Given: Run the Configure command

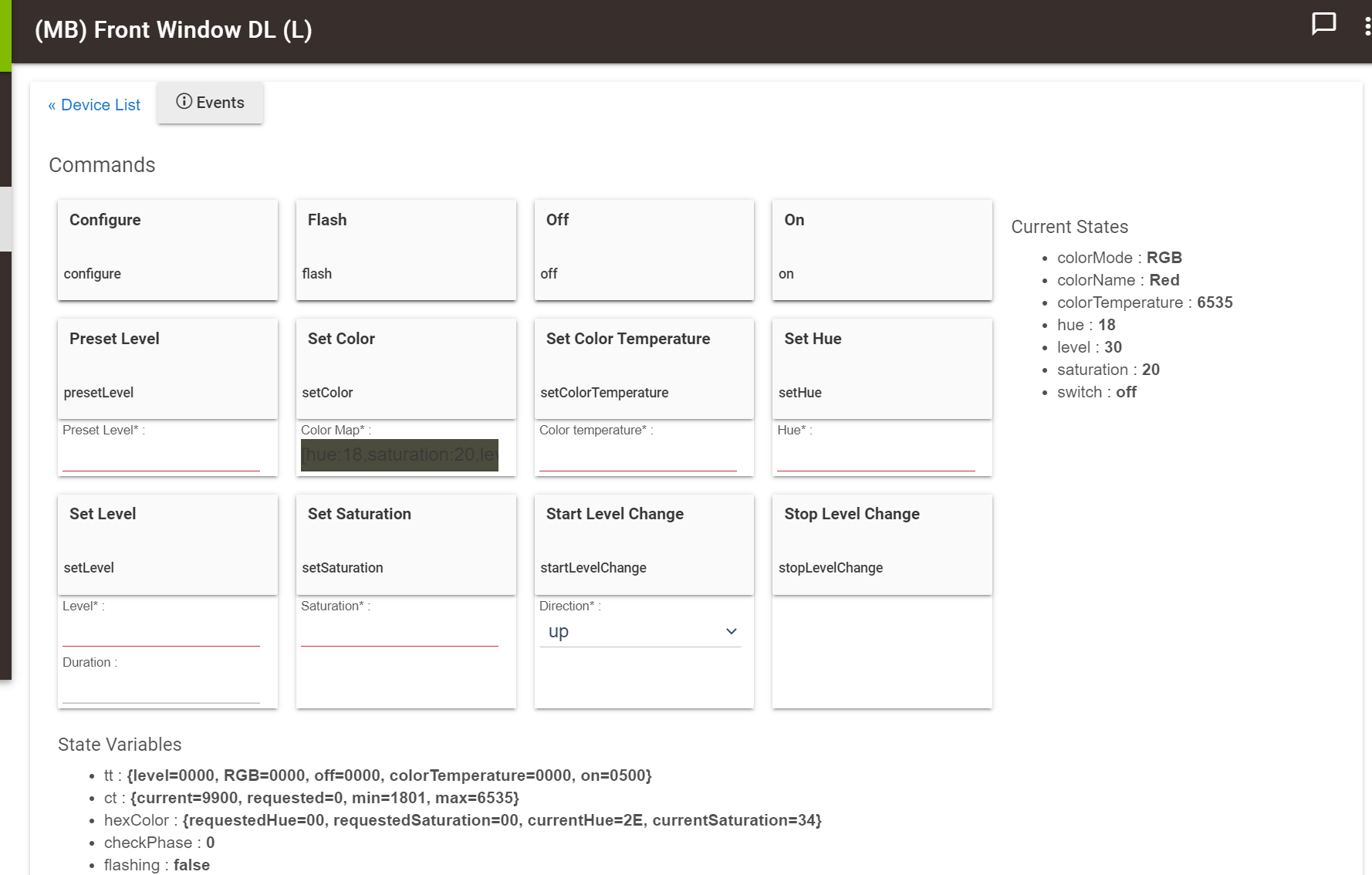Looking at the screenshot, I should [x=167, y=250].
